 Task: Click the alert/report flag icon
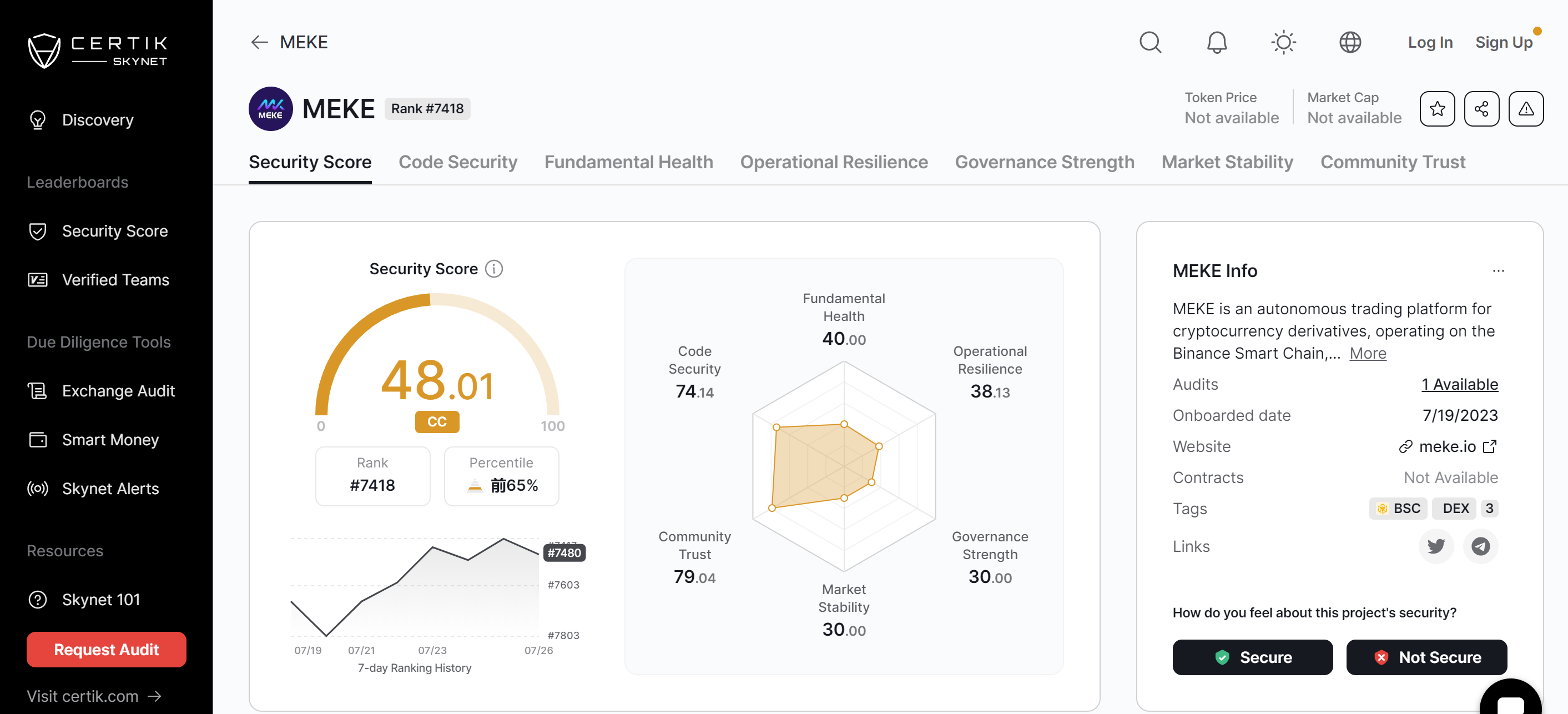[1524, 108]
